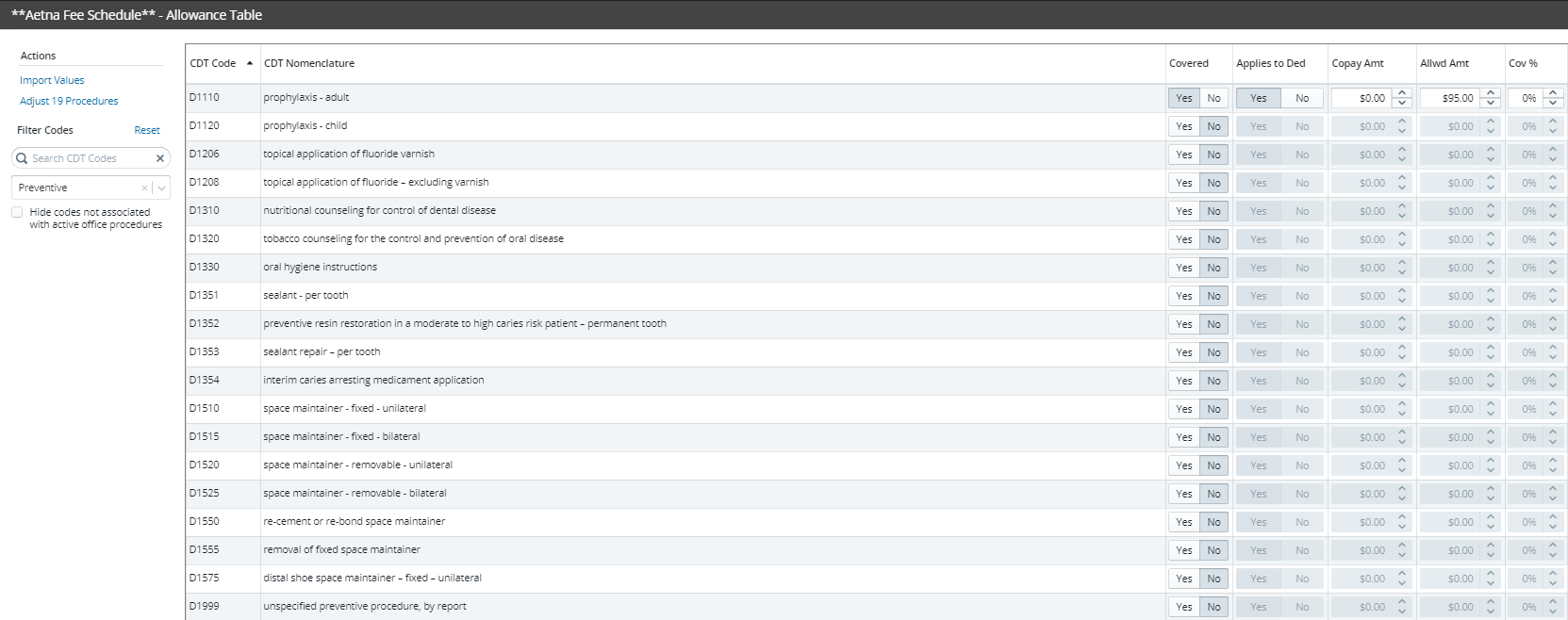Click the Filter Codes label
Image resolution: width=1568 pixels, height=620 pixels.
45,130
